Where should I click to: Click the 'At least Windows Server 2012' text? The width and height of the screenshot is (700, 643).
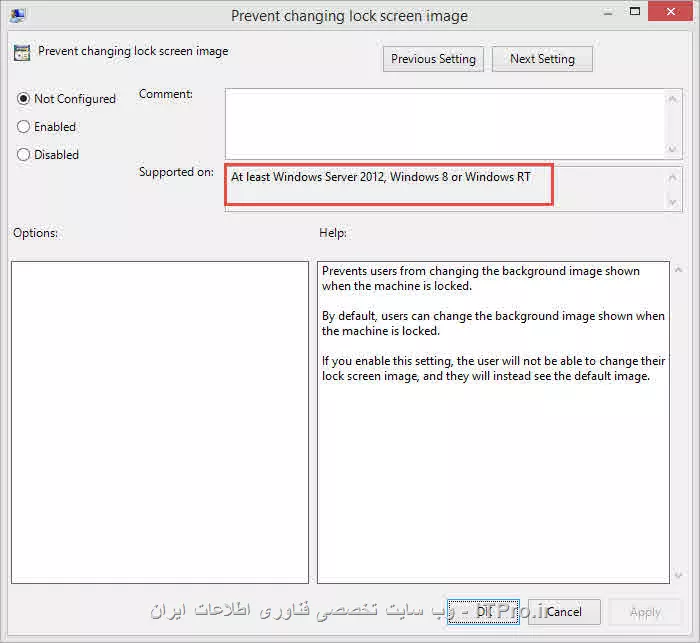pyautogui.click(x=381, y=177)
